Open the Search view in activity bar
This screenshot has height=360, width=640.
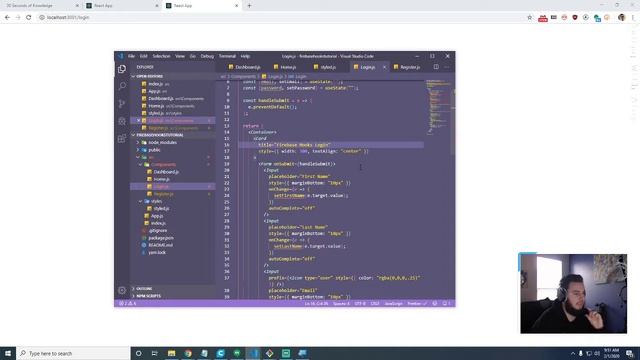click(122, 86)
